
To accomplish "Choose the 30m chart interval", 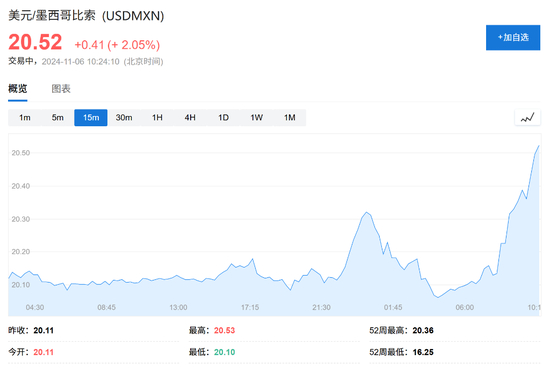I will click(x=124, y=118).
